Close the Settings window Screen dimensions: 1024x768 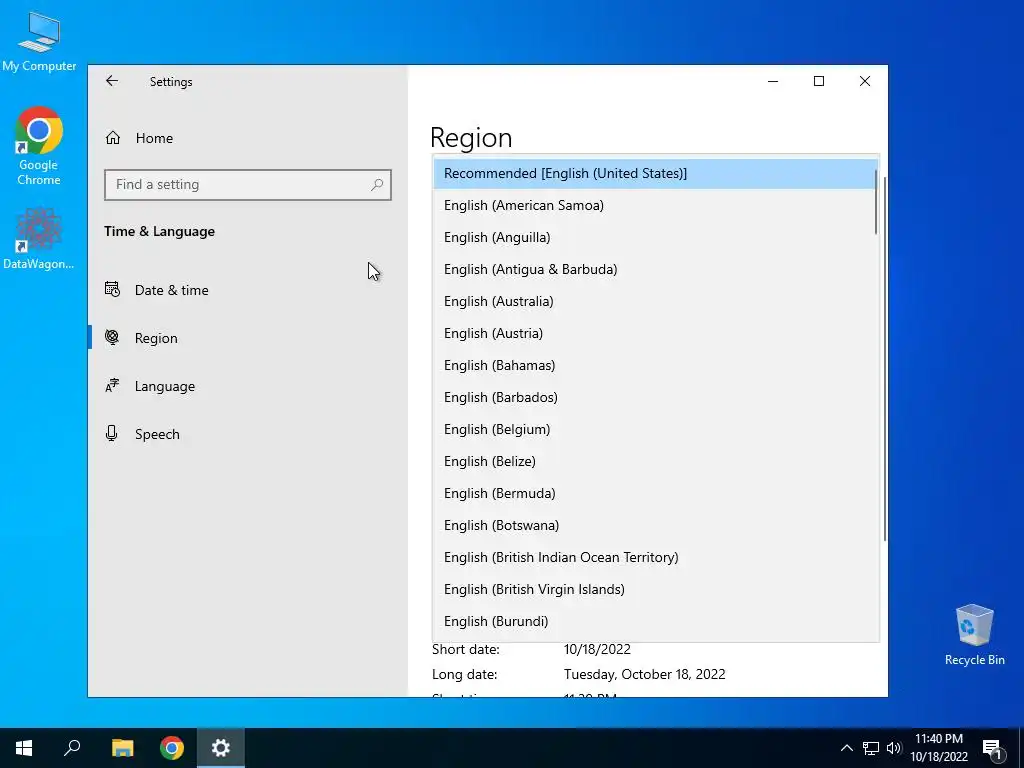(865, 81)
